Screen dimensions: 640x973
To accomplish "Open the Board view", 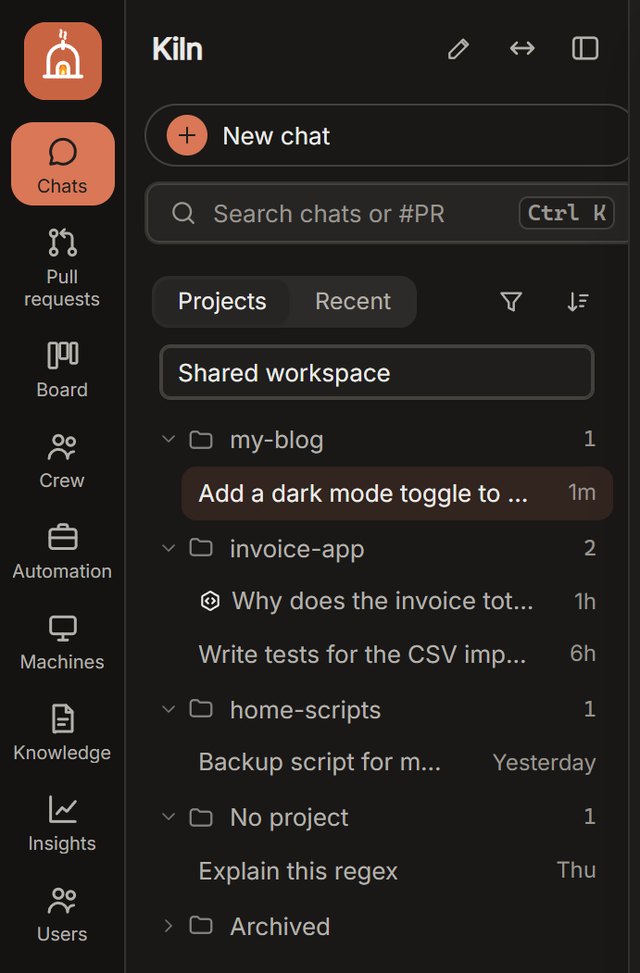I will click(x=62, y=370).
